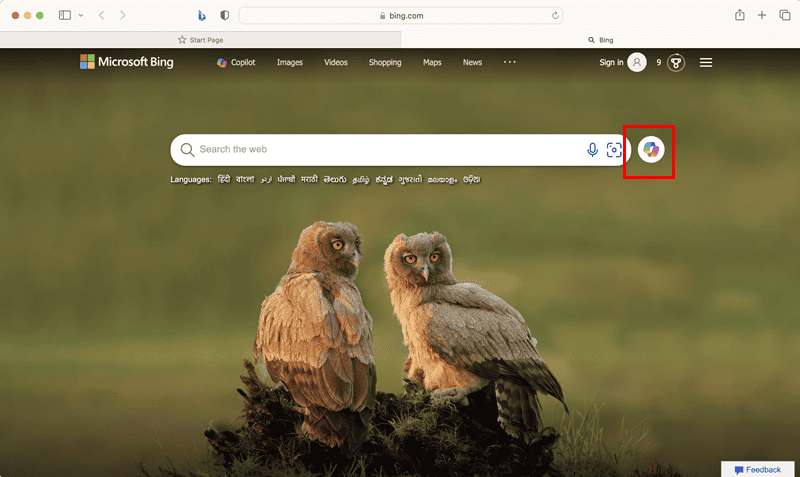Expand more options with three dots

coord(510,62)
